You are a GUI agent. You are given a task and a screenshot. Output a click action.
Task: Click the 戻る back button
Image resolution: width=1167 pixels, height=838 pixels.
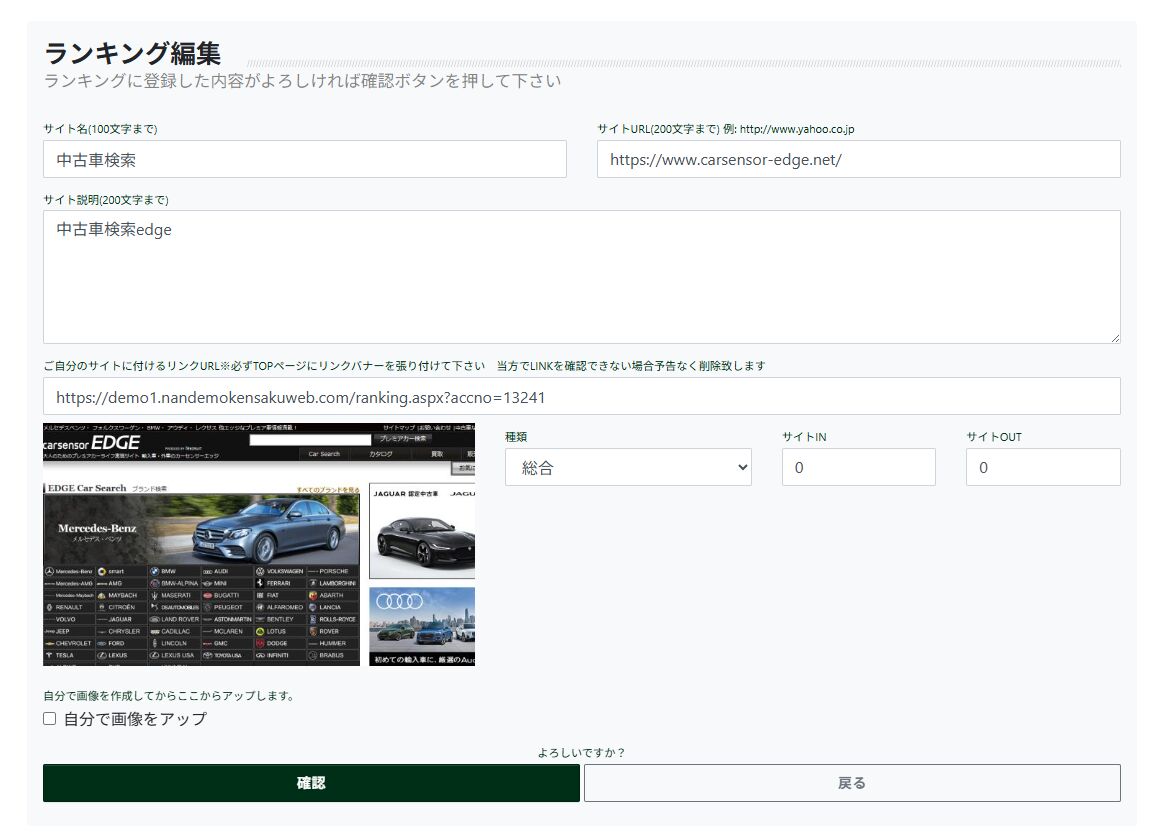[x=851, y=783]
